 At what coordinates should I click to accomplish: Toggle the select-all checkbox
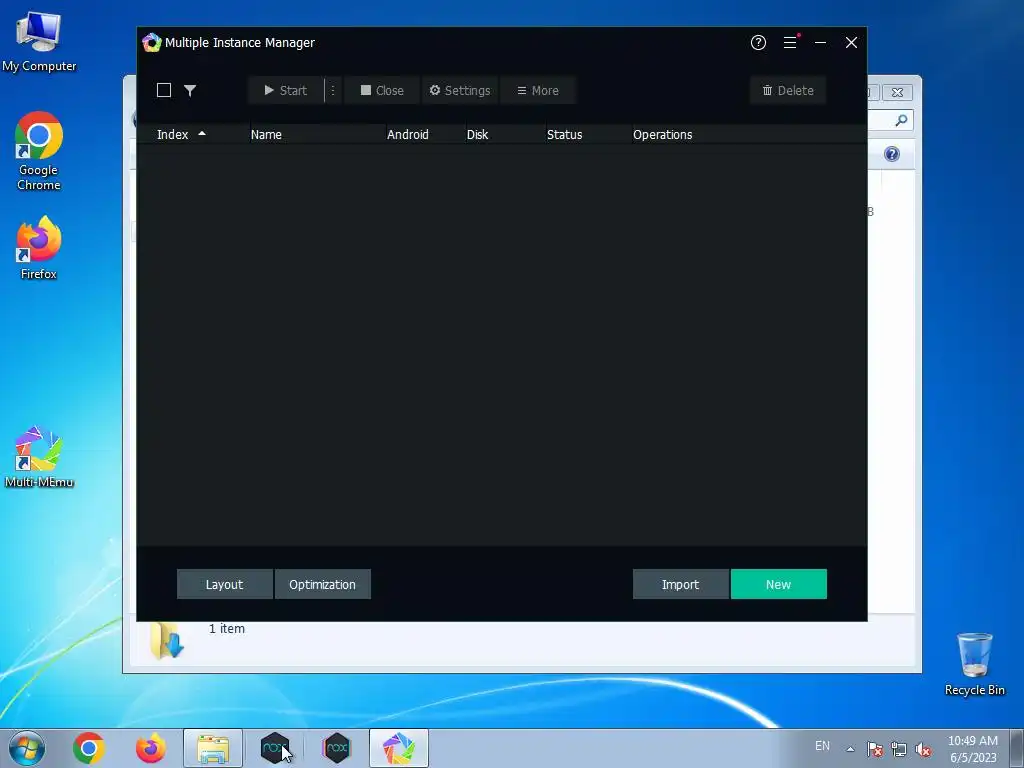tap(164, 90)
